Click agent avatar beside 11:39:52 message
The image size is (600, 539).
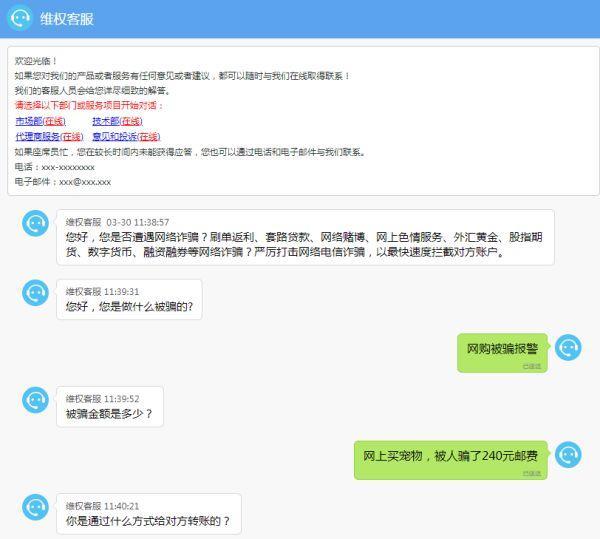tap(36, 400)
